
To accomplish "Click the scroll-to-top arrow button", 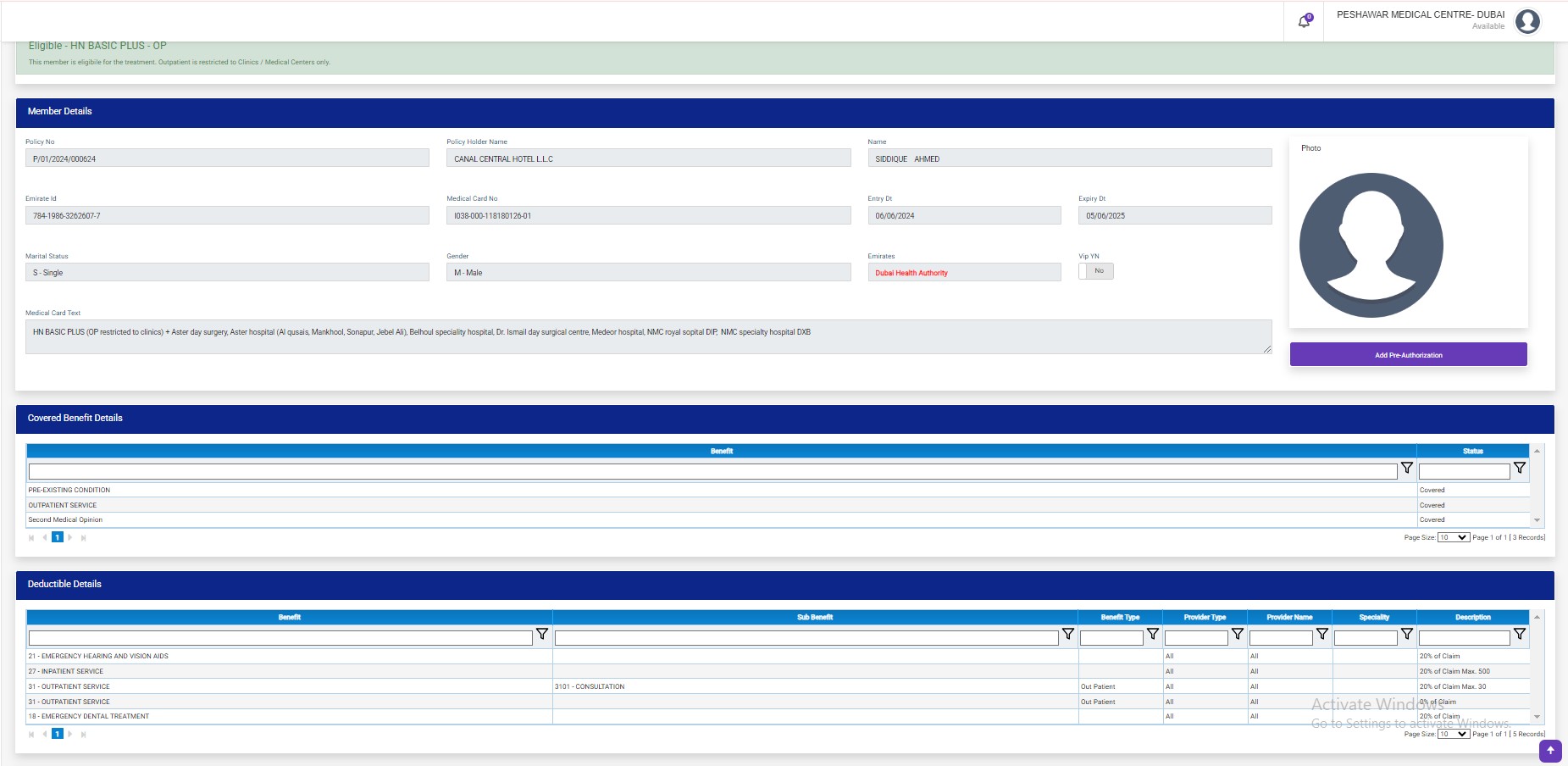I will pos(1550,750).
